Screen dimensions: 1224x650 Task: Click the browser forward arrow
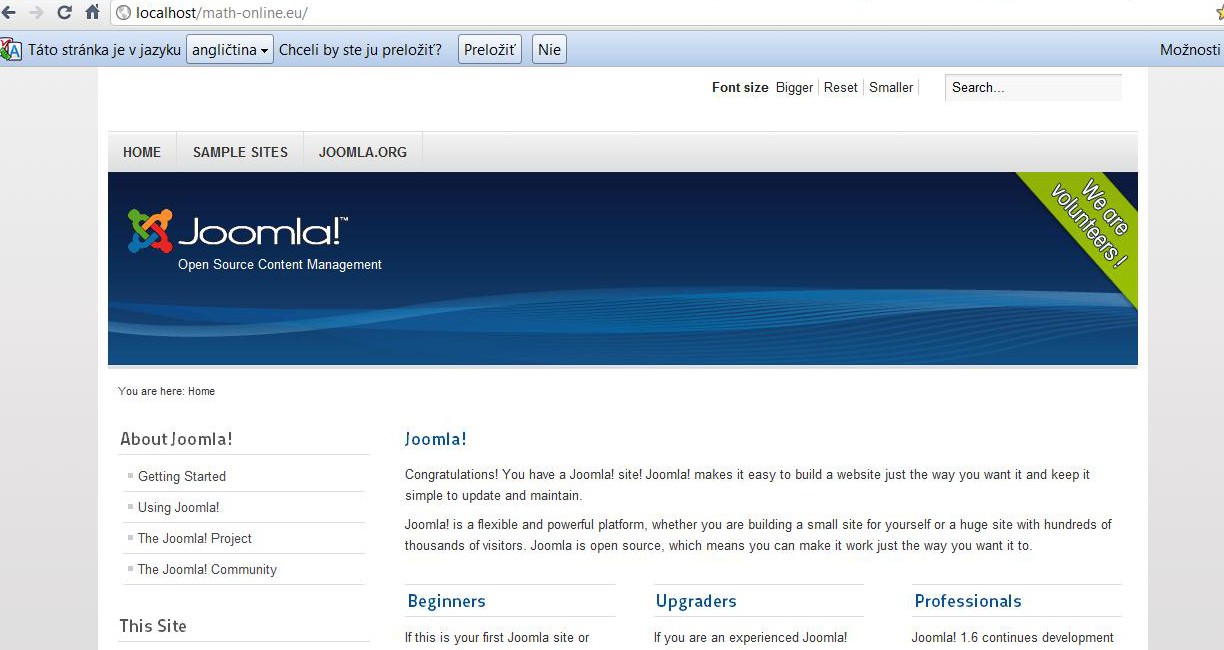[36, 13]
